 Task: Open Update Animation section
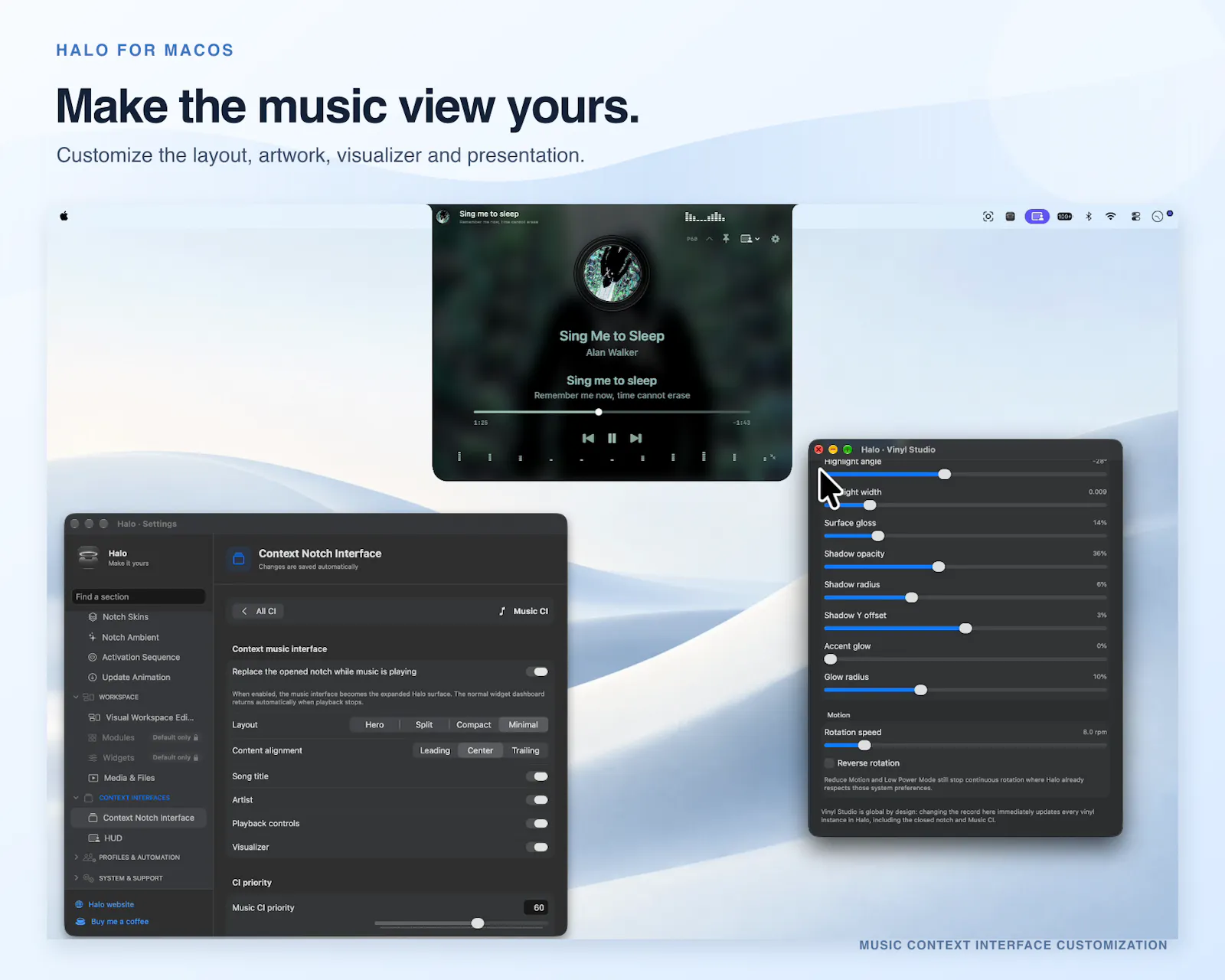click(x=138, y=677)
